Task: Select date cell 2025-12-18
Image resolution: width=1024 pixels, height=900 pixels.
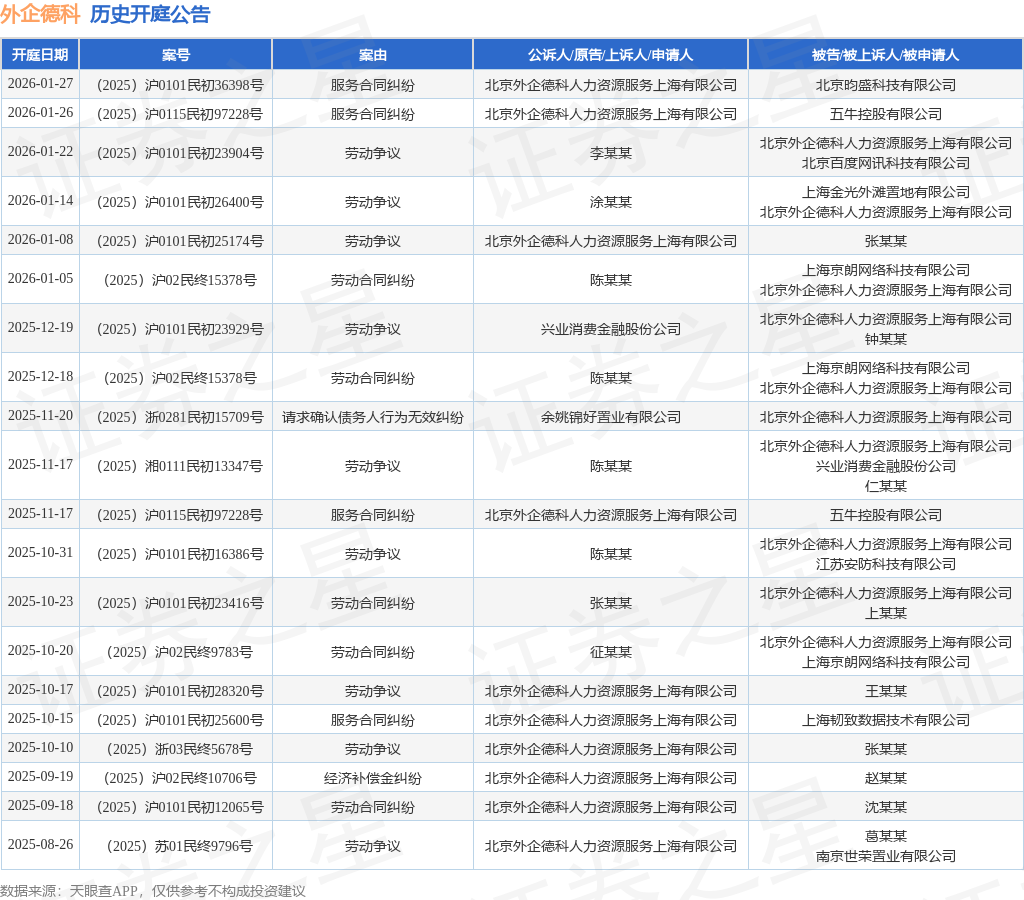Action: coord(40,377)
